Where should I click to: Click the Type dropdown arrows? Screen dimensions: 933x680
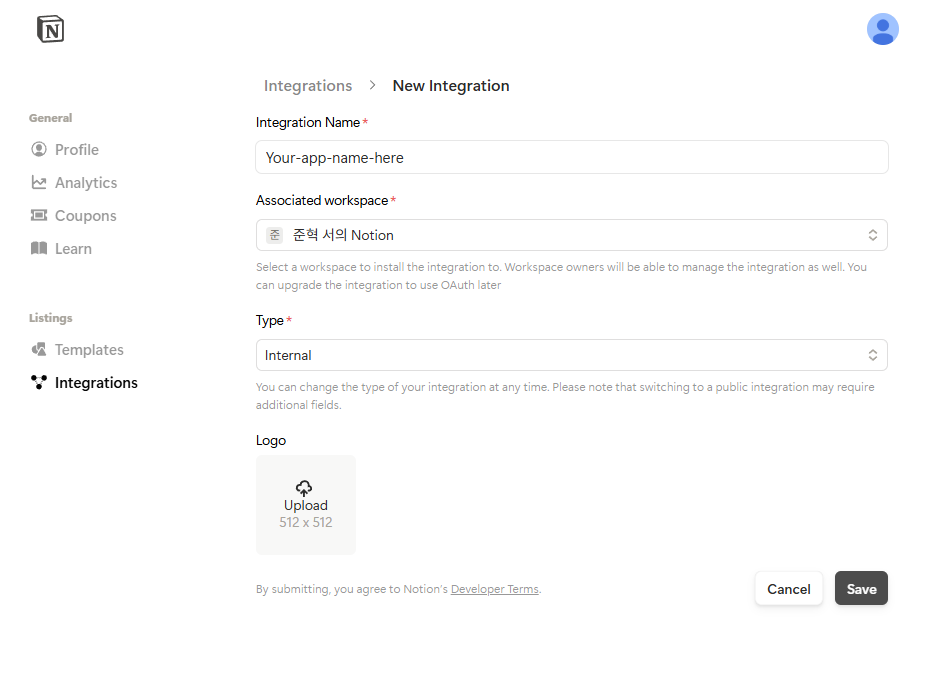872,355
